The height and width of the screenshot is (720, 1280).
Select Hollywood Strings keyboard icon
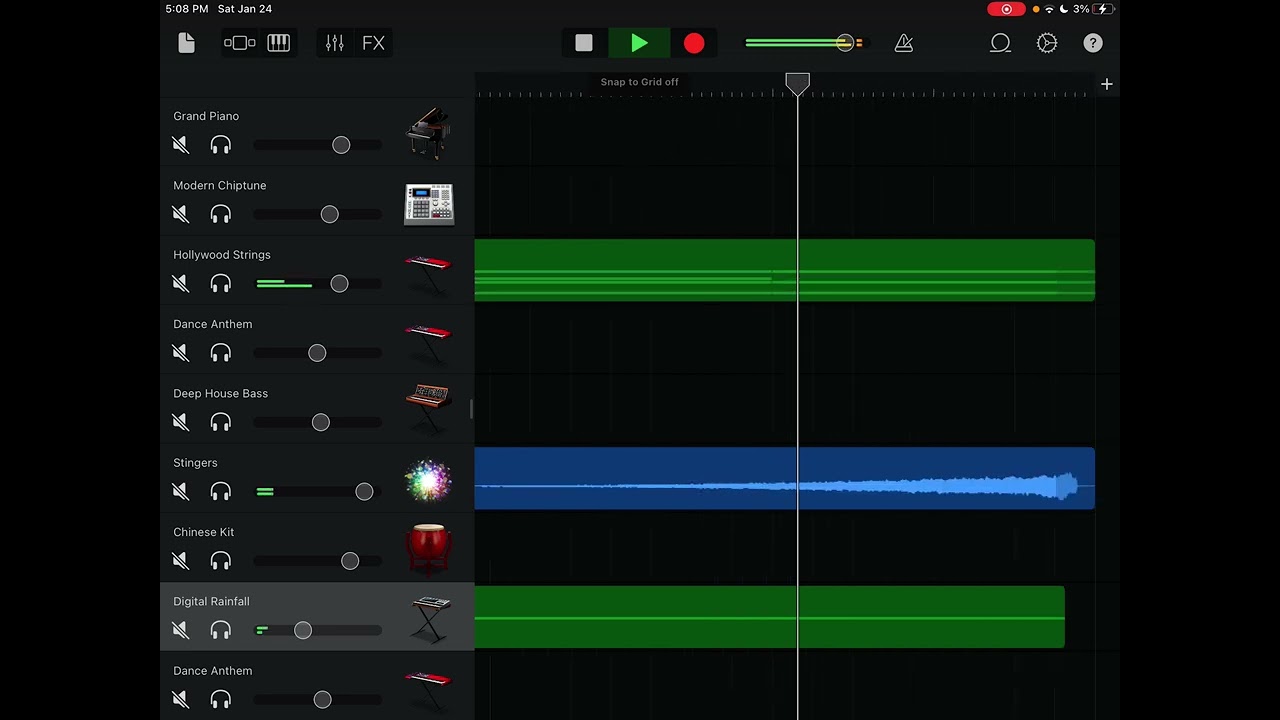click(x=429, y=274)
